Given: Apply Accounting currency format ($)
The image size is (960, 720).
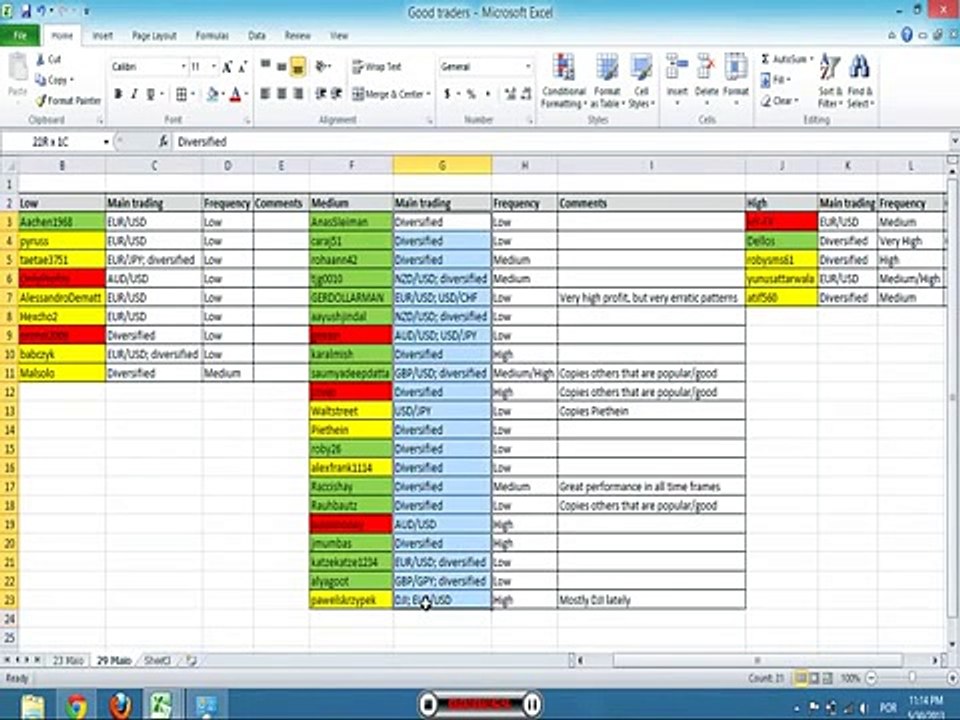Looking at the screenshot, I should coord(448,94).
